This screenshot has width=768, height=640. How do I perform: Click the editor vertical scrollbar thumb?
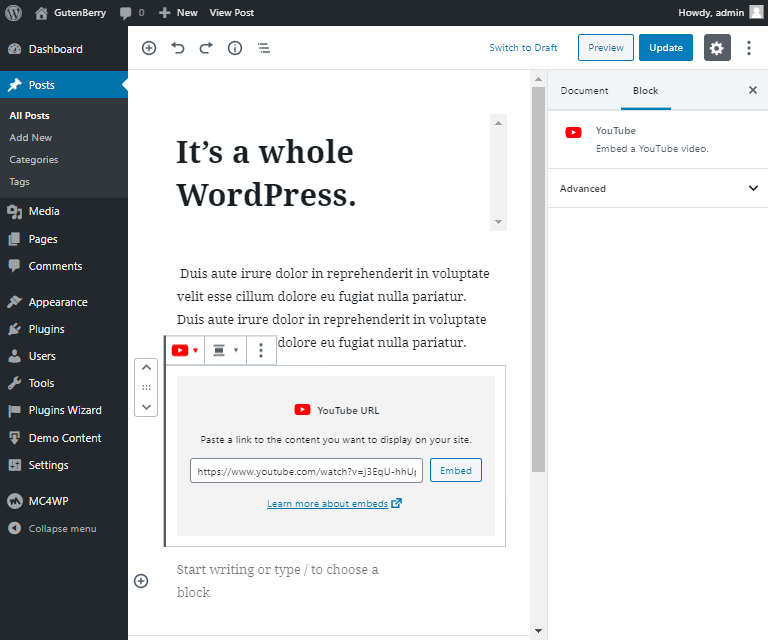(x=538, y=280)
